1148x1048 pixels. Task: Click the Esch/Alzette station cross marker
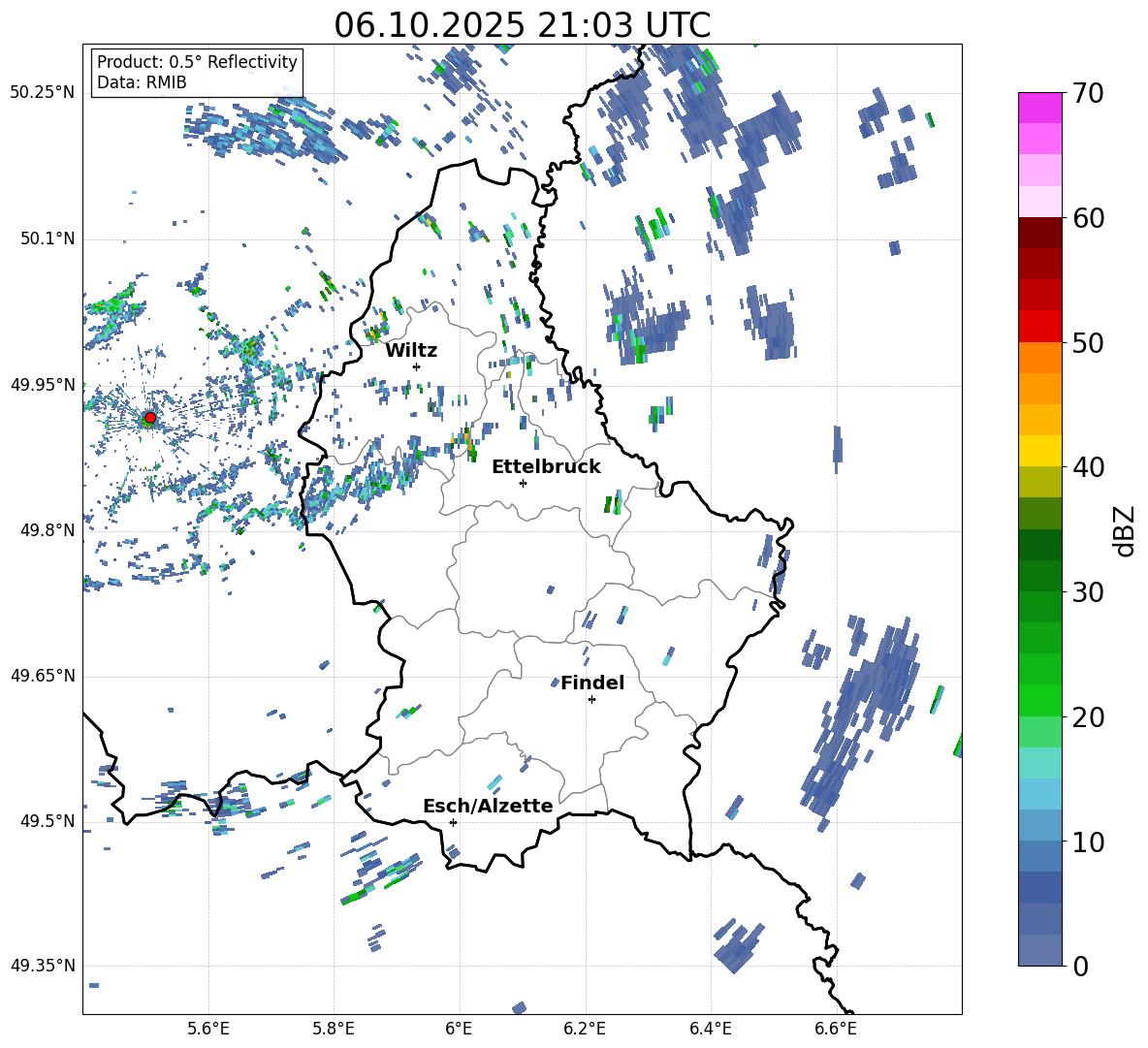click(x=453, y=822)
